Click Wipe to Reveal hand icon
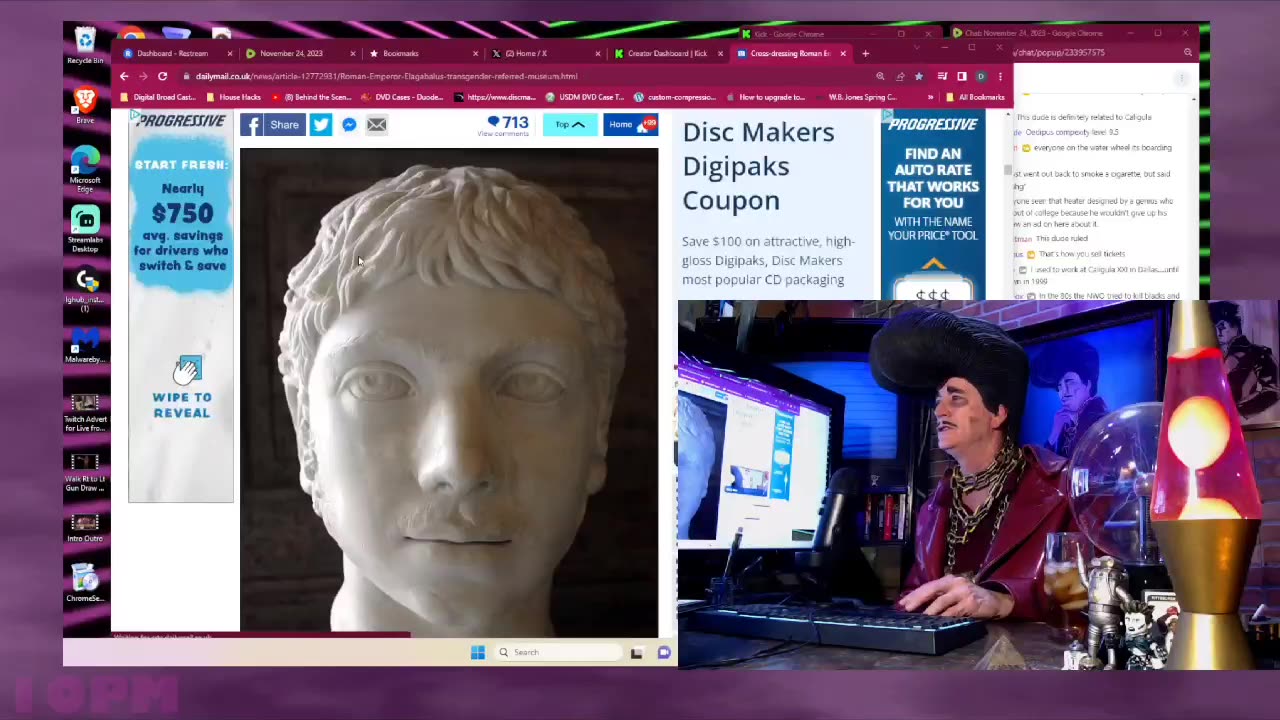The image size is (1280, 720). pos(186,371)
